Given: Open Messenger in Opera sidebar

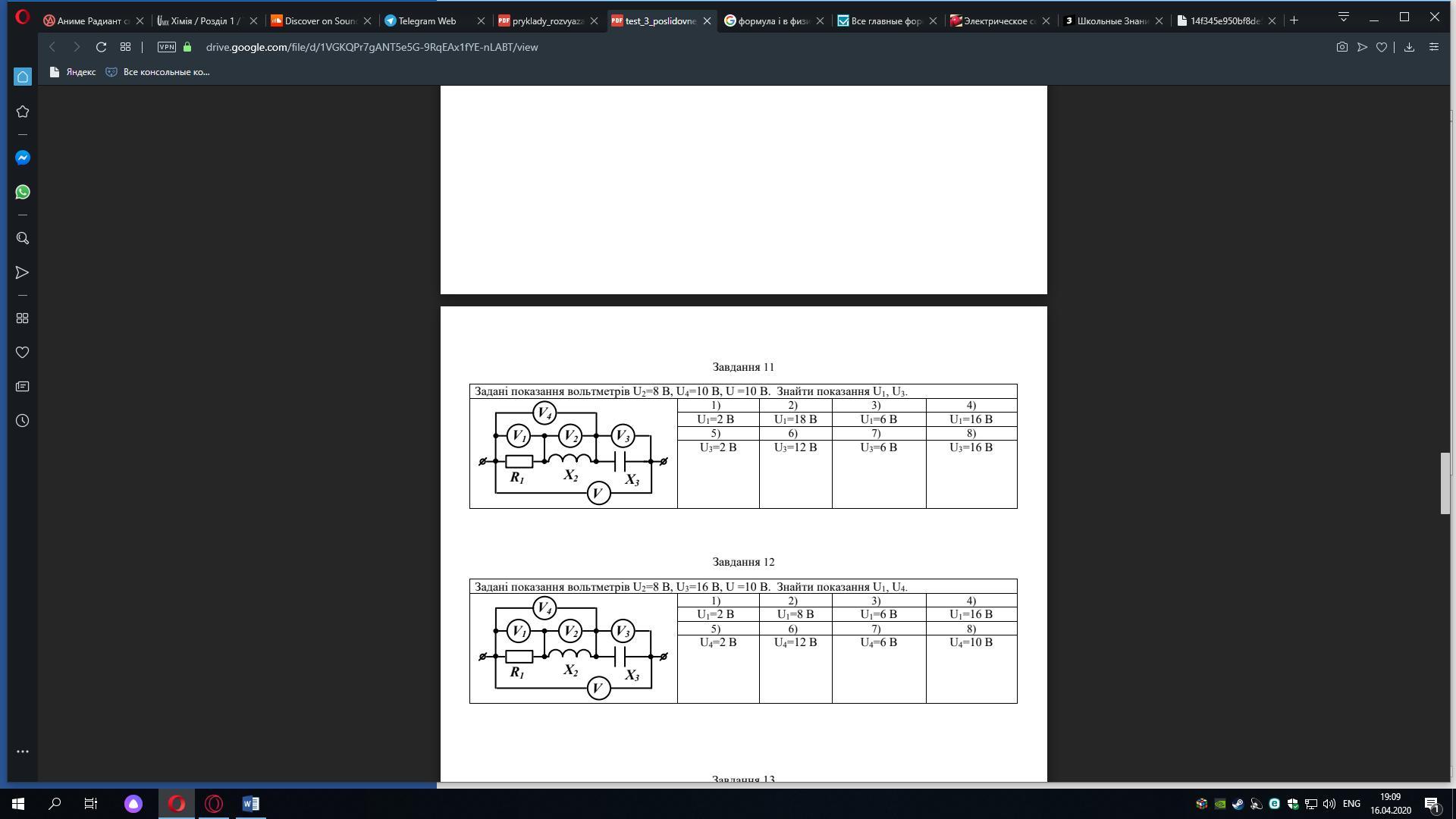Looking at the screenshot, I should 23,158.
